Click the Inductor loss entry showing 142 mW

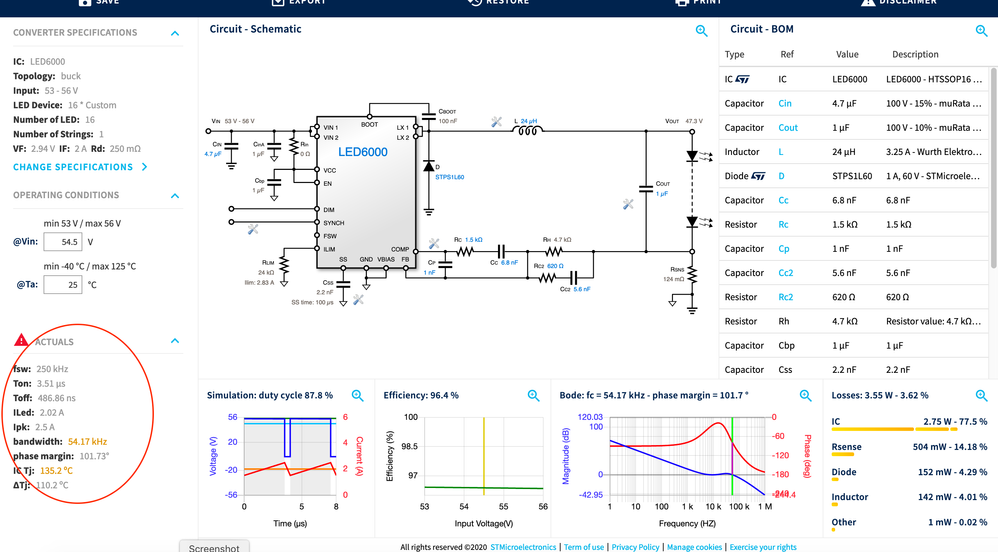pyautogui.click(x=909, y=497)
